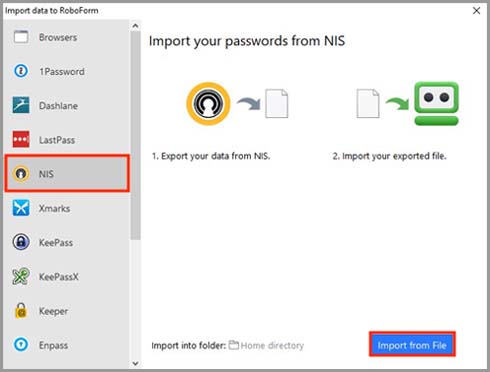Choose the Dashlane icon

pyautogui.click(x=21, y=105)
